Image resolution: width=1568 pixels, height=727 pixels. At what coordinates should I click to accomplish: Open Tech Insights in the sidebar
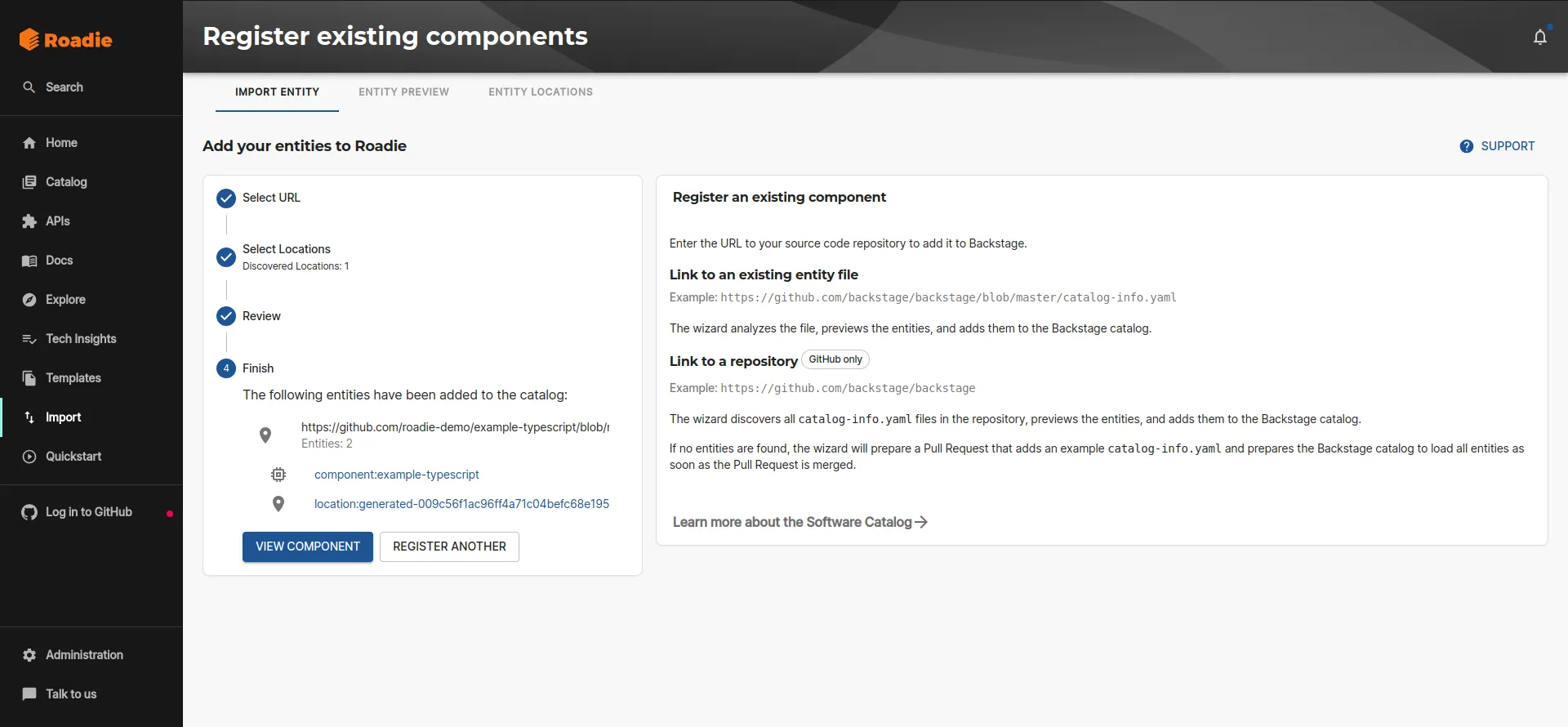[x=80, y=339]
